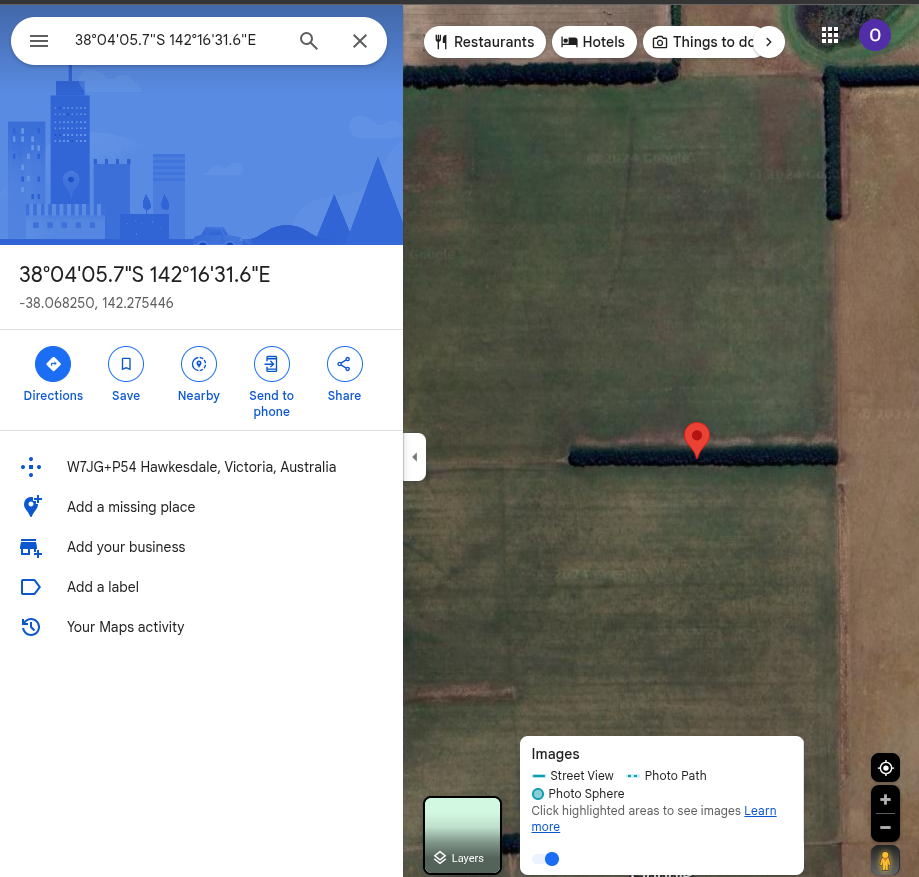This screenshot has width=919, height=877.
Task: Click the Street View pegman icon
Action: pyautogui.click(x=886, y=861)
